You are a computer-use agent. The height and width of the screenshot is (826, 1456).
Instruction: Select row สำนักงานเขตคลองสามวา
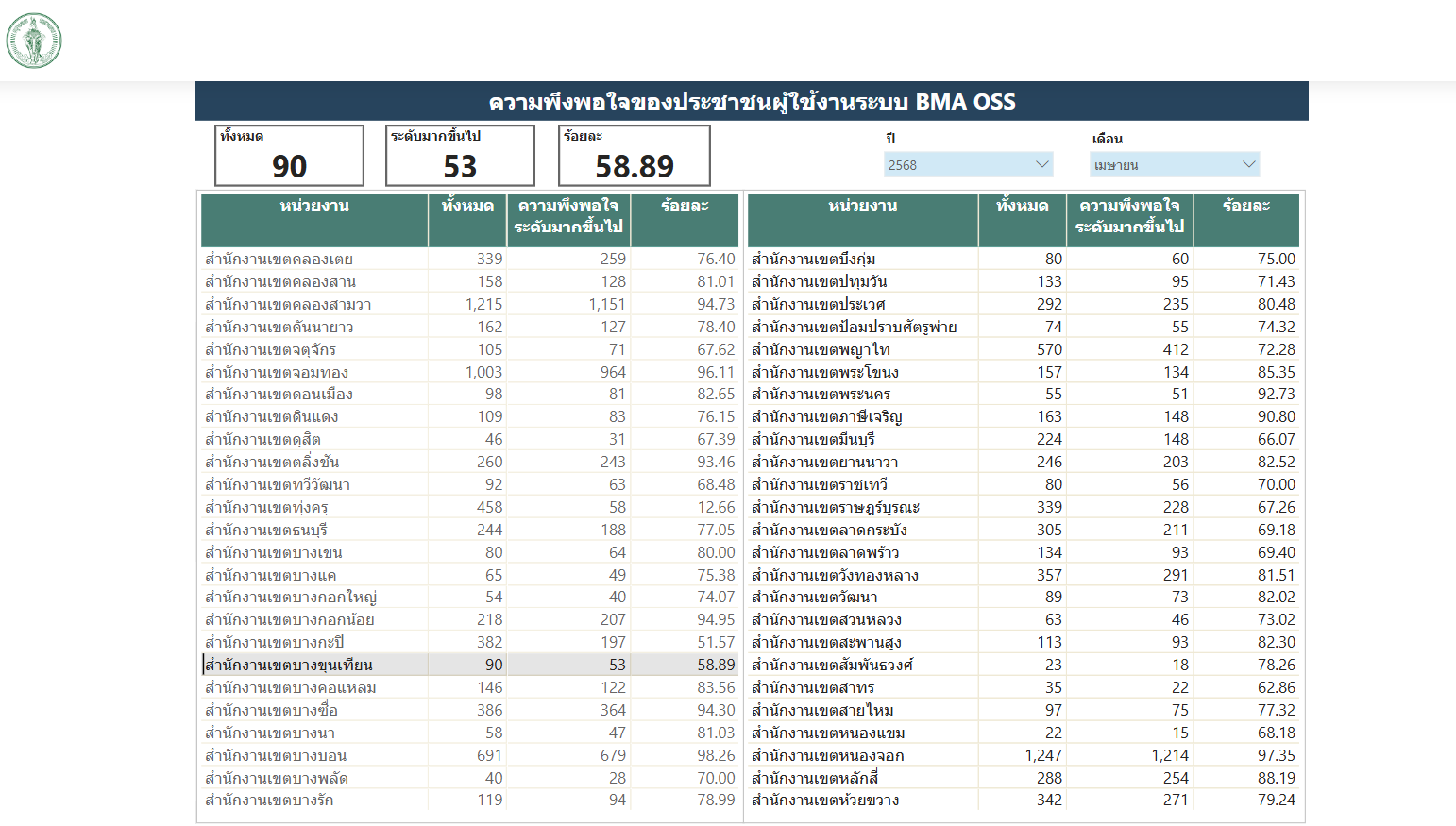point(469,304)
